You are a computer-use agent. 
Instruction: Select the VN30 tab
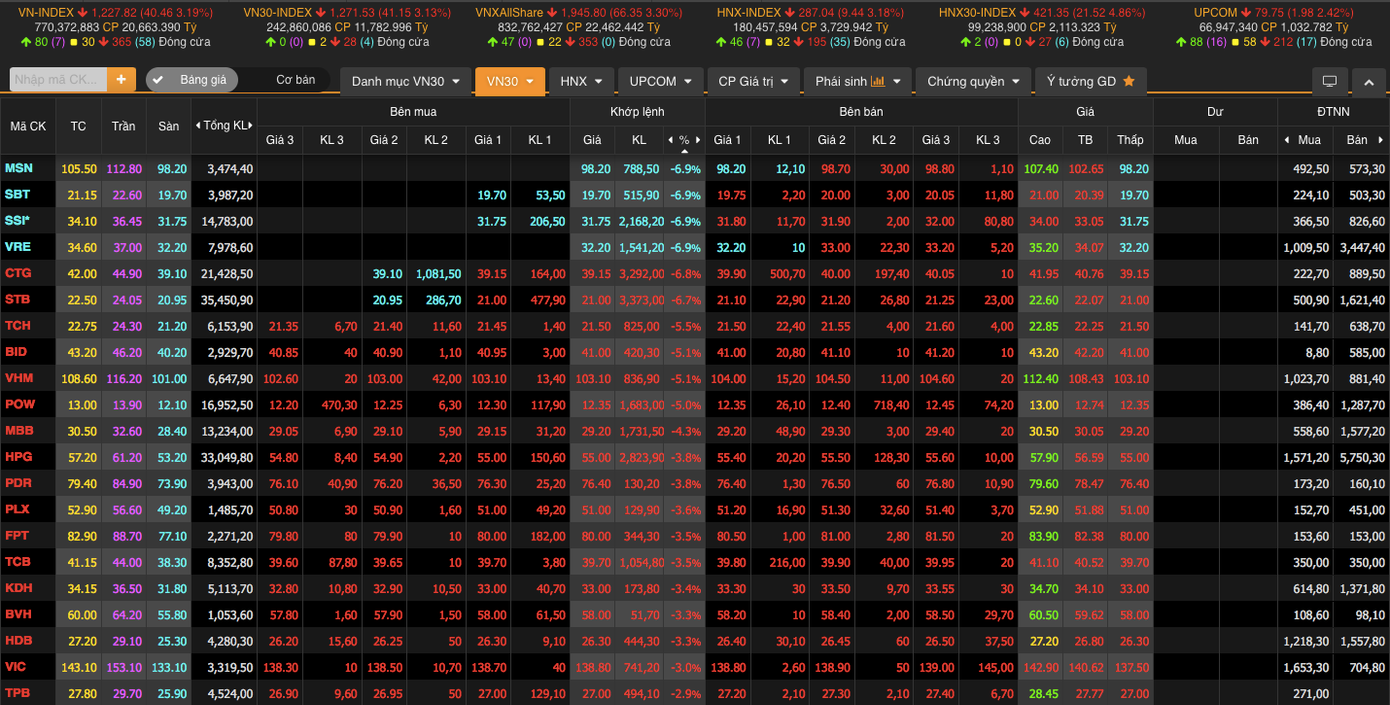point(509,81)
